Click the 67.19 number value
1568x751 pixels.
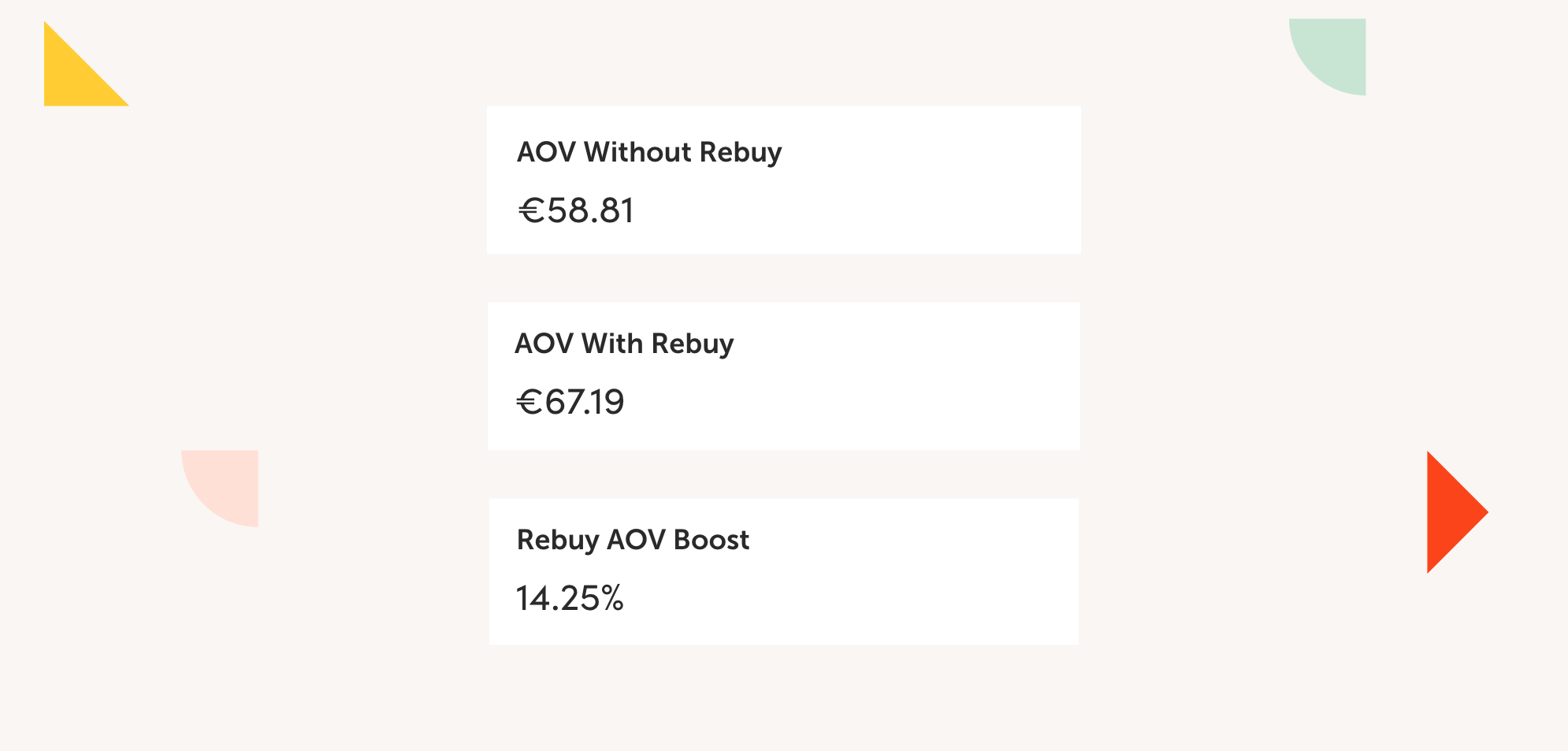pos(585,403)
